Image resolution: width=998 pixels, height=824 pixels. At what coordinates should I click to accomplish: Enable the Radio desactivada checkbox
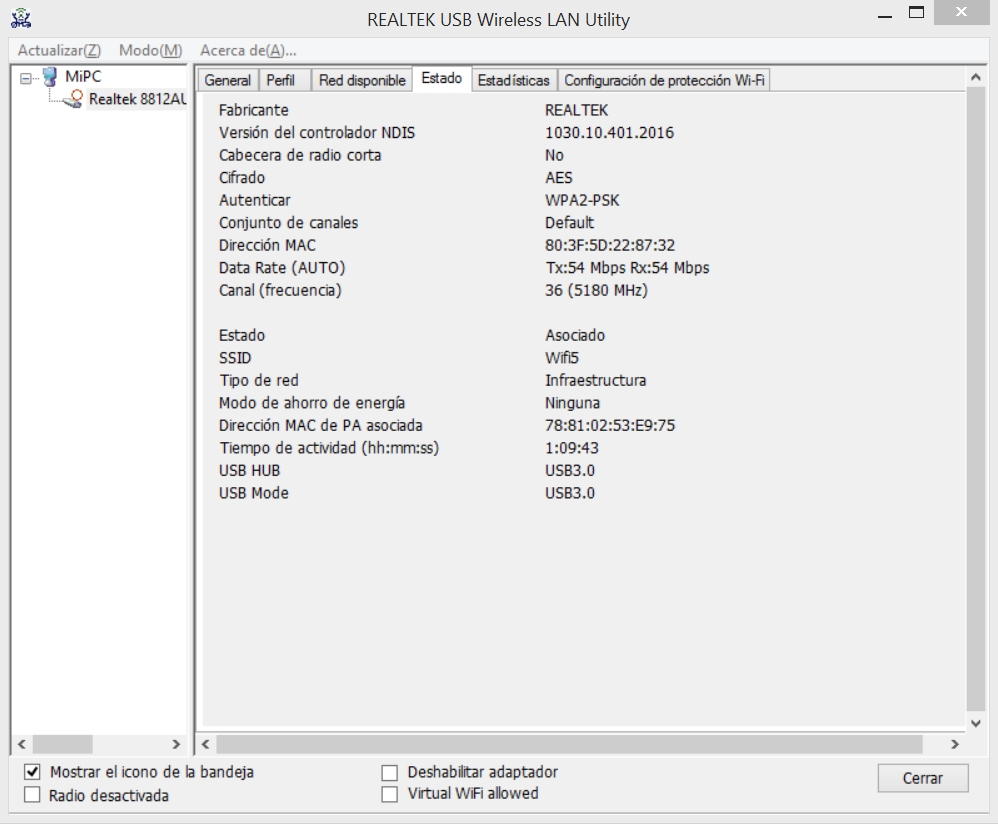pyautogui.click(x=32, y=795)
